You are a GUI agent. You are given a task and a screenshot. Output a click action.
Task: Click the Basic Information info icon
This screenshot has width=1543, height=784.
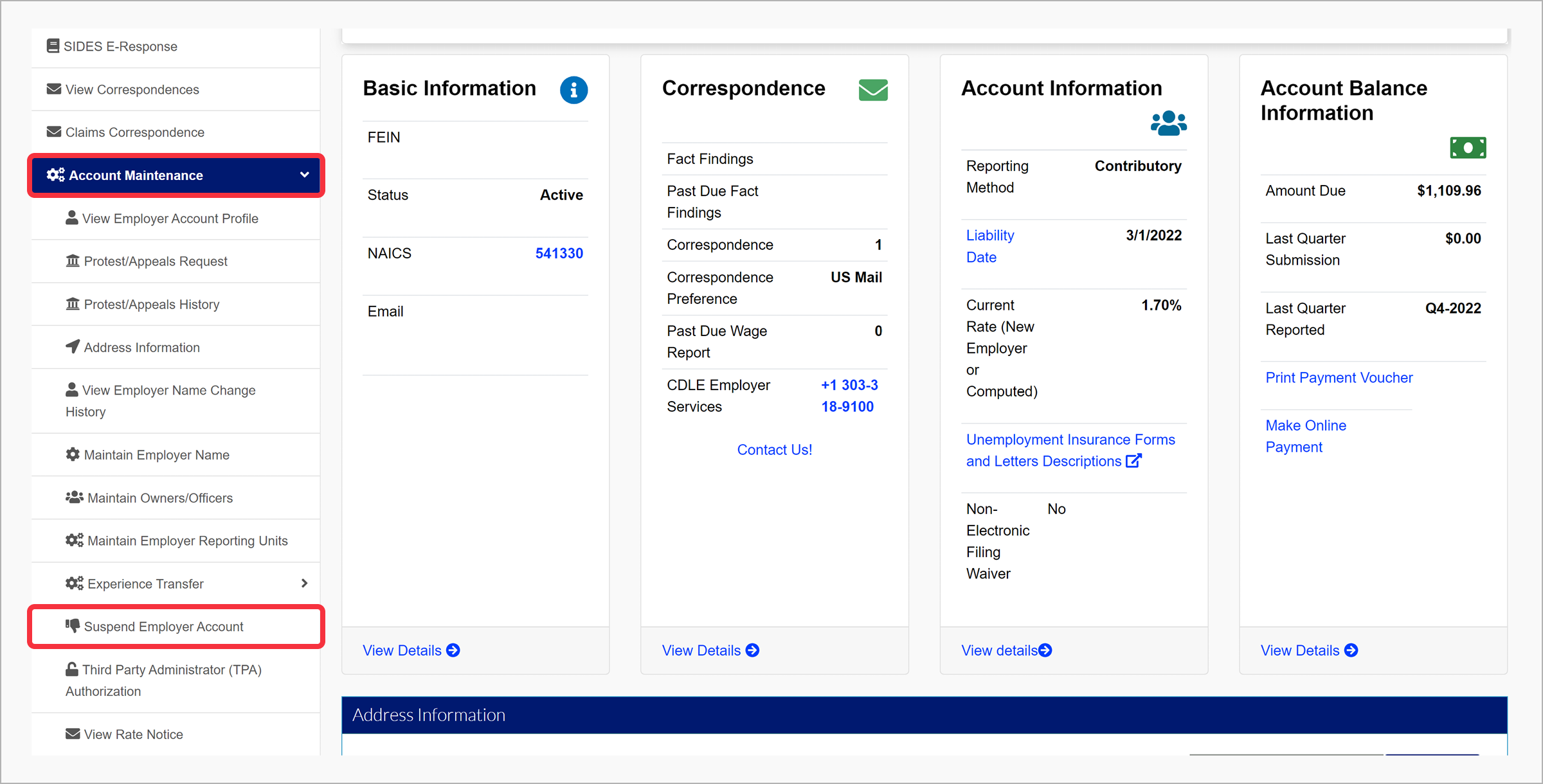click(573, 90)
